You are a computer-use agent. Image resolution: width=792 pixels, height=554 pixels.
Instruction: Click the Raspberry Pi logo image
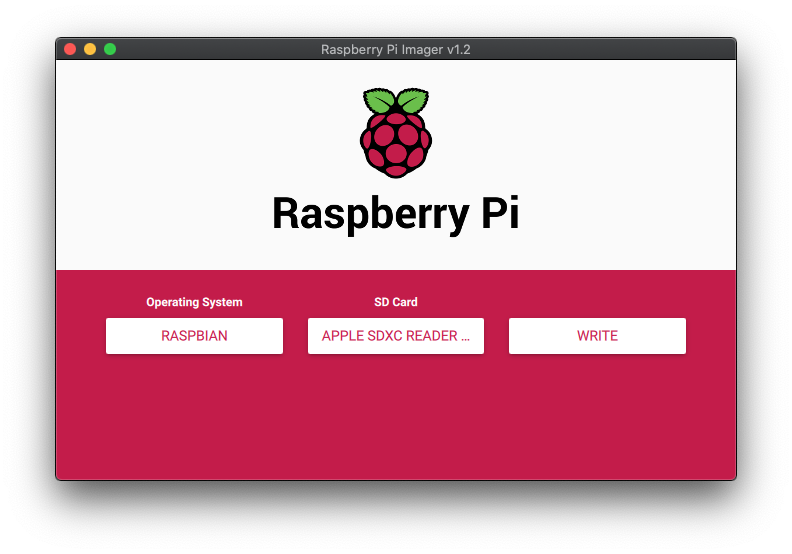click(395, 133)
